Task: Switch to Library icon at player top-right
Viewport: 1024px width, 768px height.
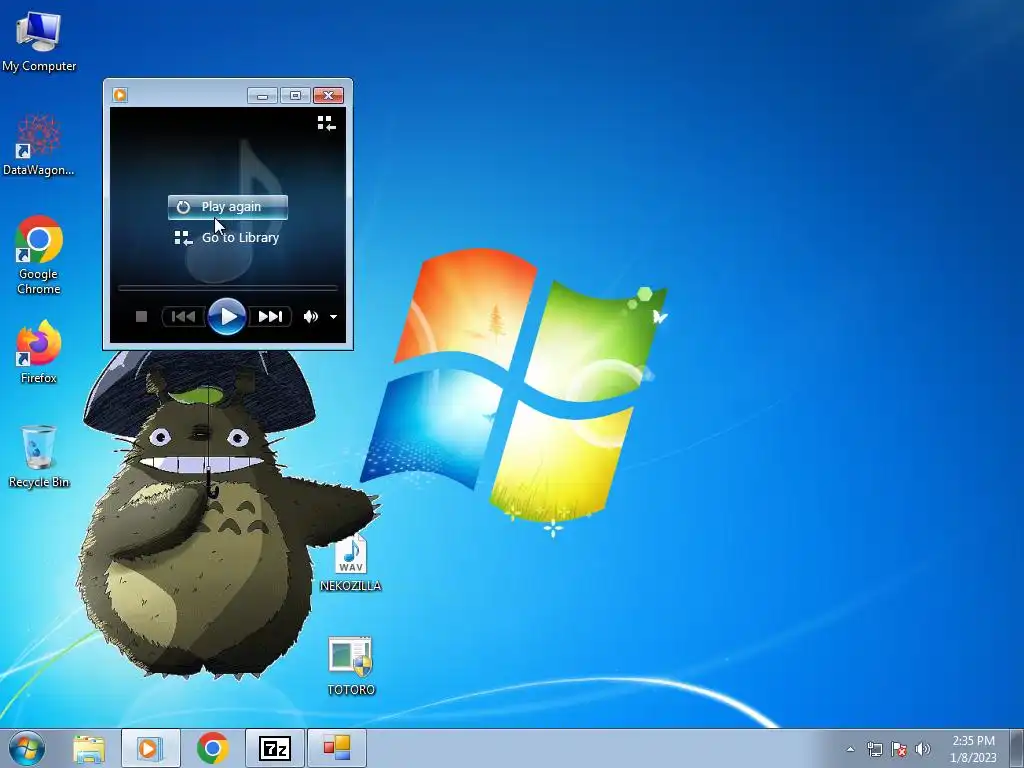Action: (x=327, y=123)
